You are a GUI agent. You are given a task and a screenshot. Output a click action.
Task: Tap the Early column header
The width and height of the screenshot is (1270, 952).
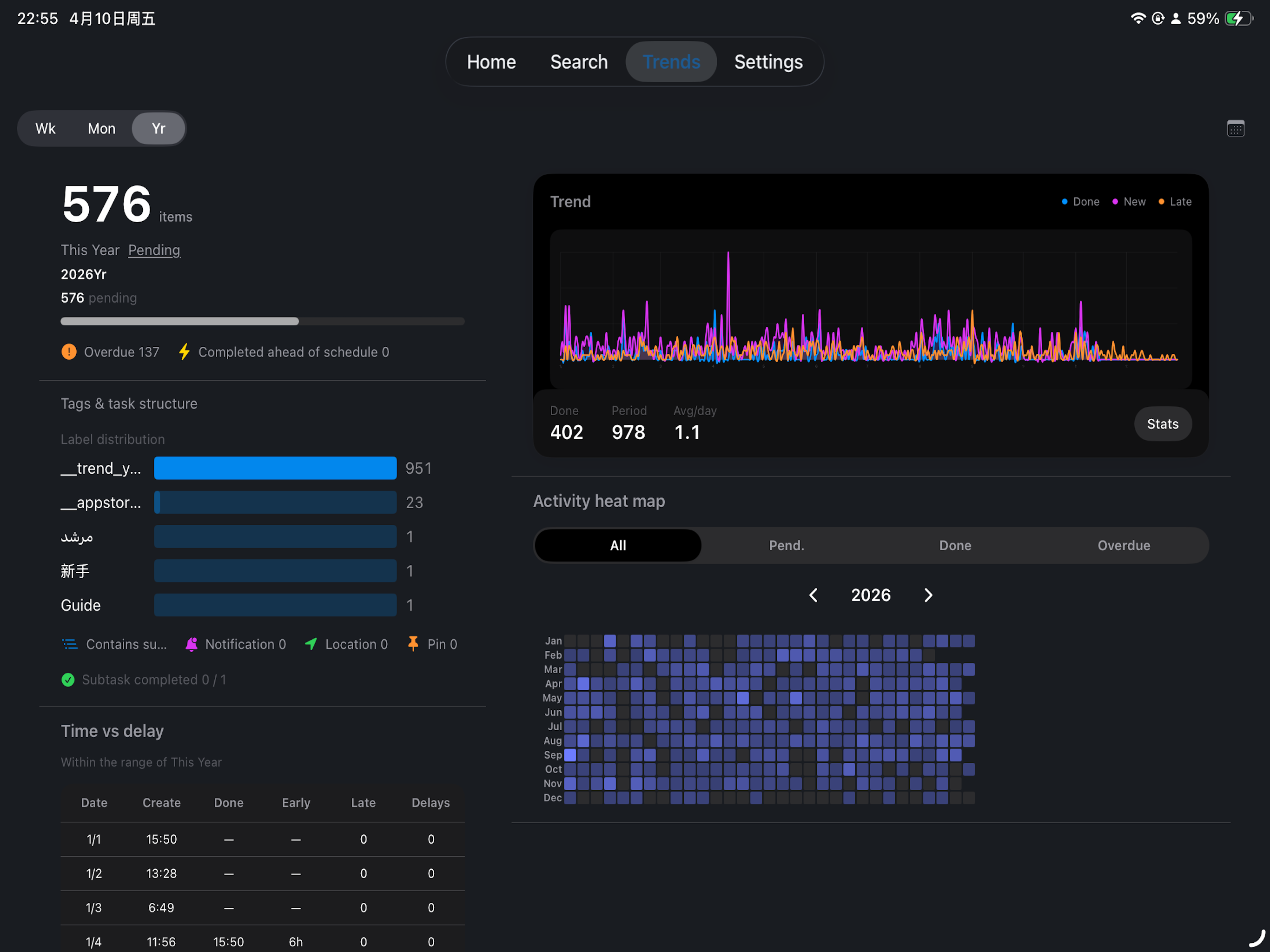tap(296, 803)
